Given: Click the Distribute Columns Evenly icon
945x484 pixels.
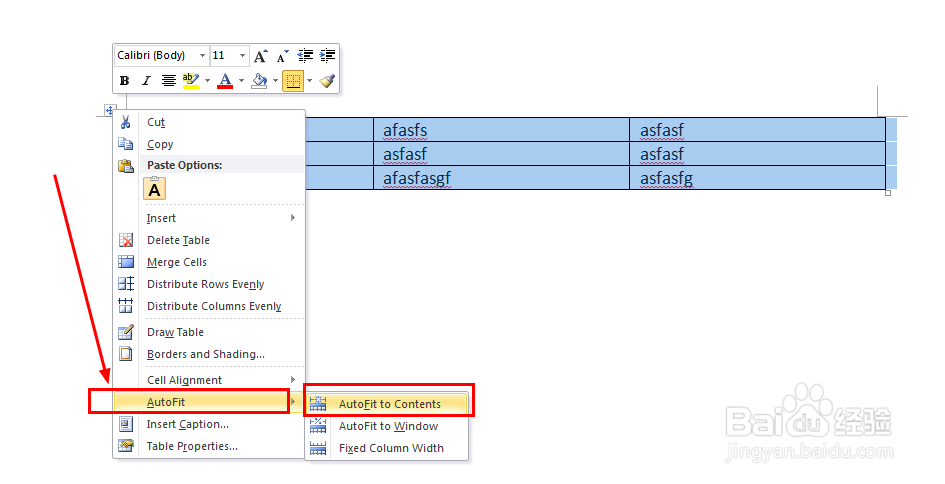Looking at the screenshot, I should pos(125,306).
